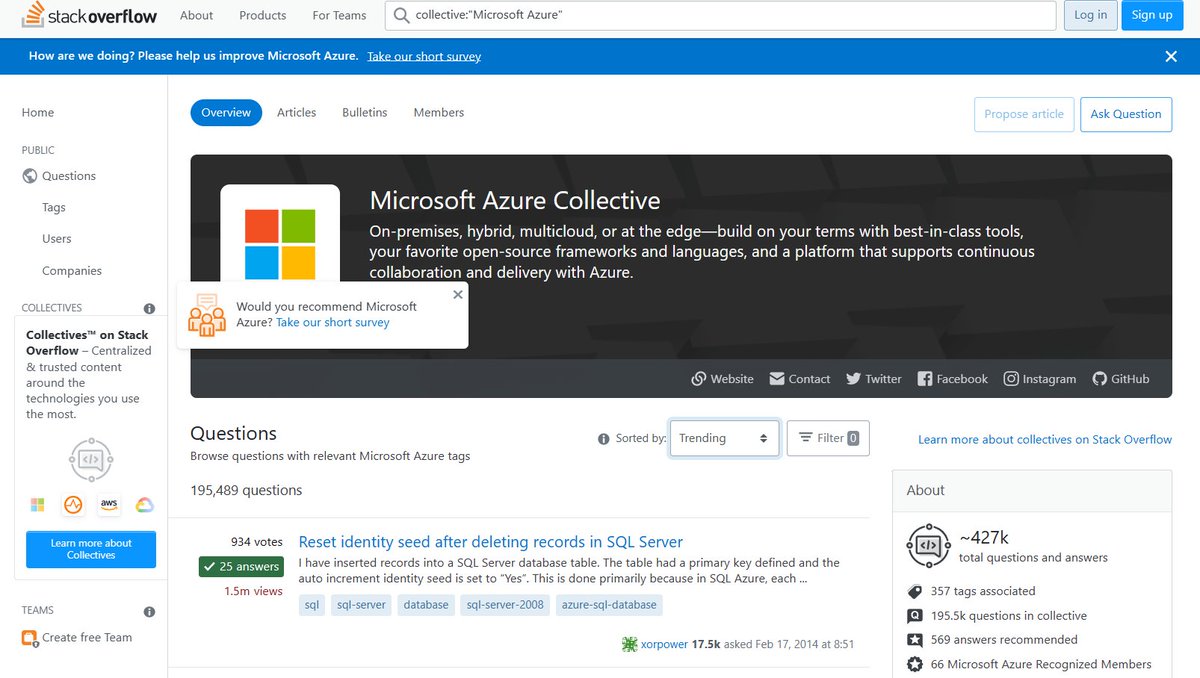Click the Sign up button
1200x678 pixels.
point(1152,15)
